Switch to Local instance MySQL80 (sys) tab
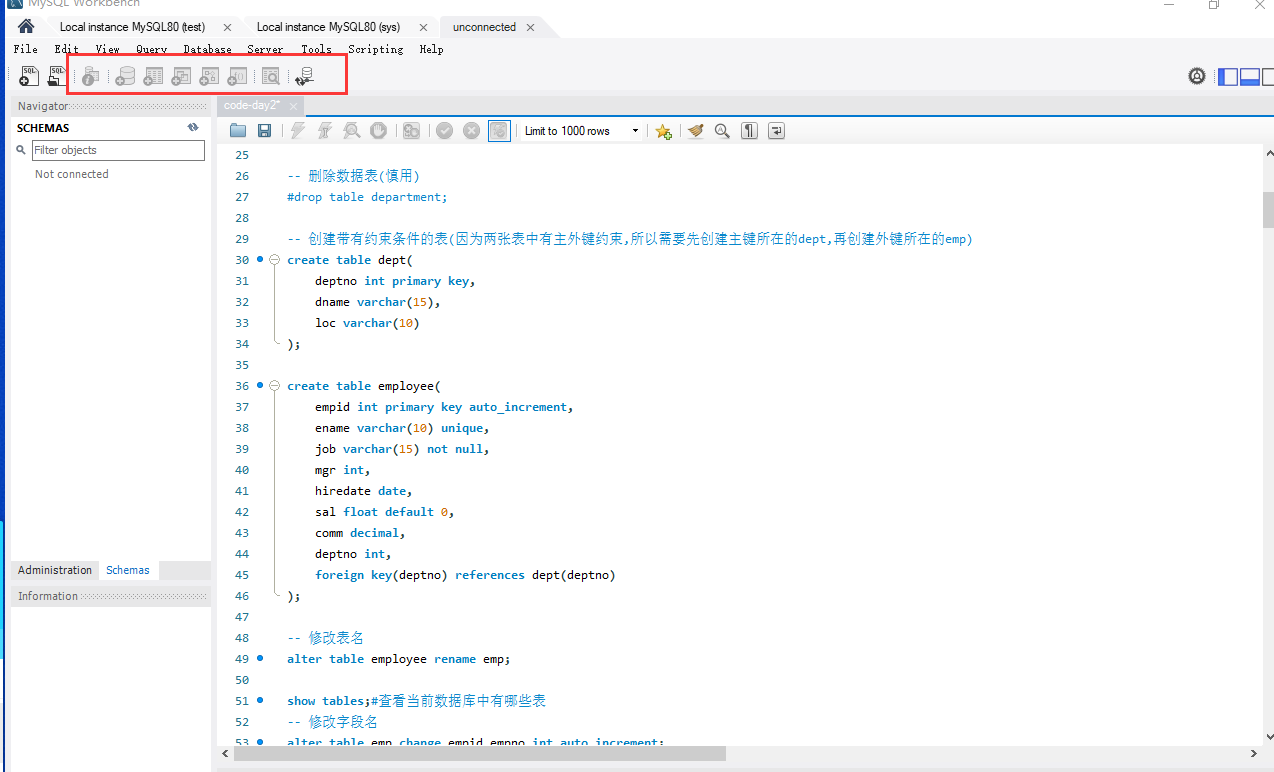Screen dimensions: 1274x772 (x=328, y=27)
